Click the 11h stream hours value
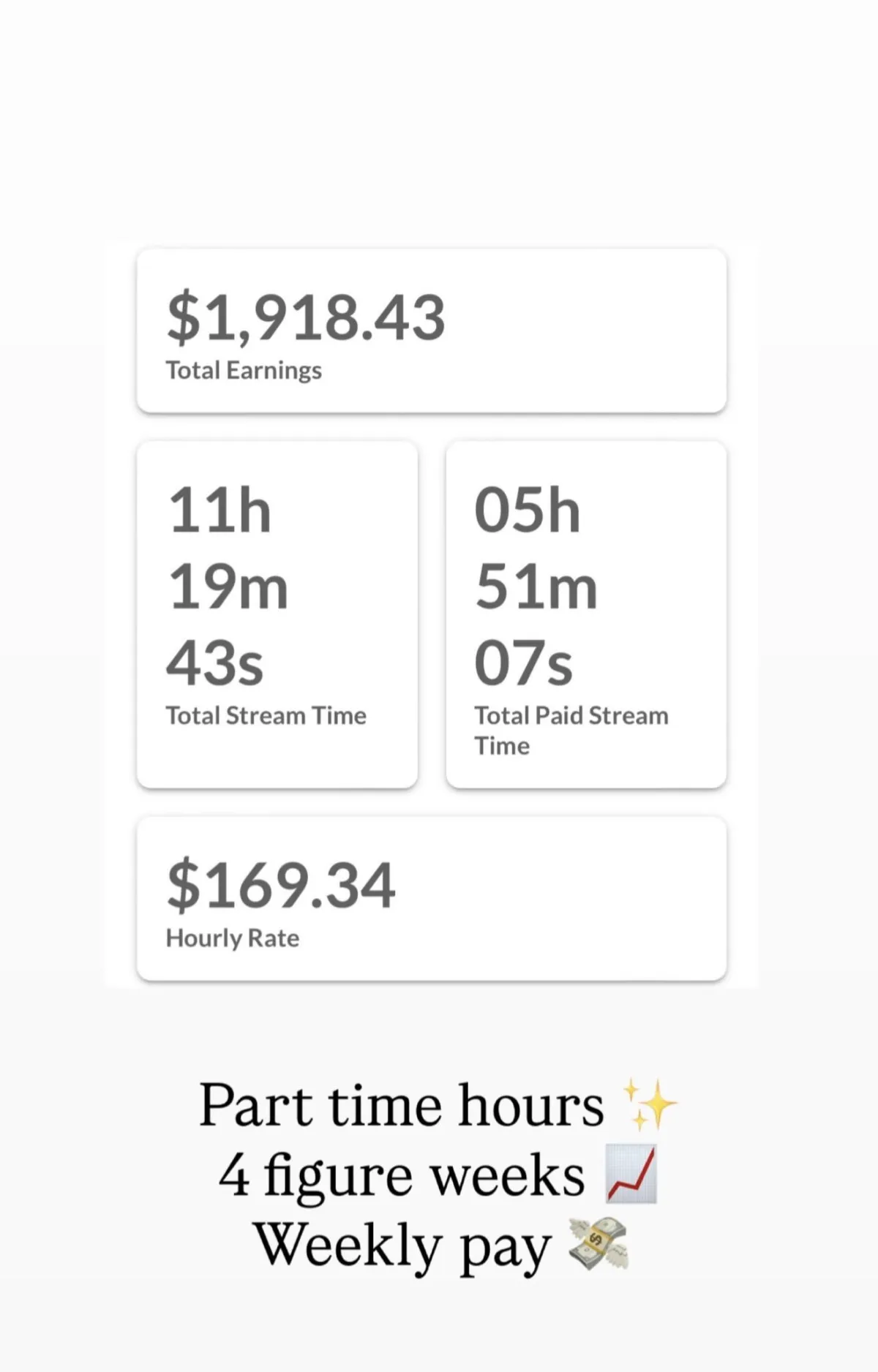 pyautogui.click(x=219, y=510)
